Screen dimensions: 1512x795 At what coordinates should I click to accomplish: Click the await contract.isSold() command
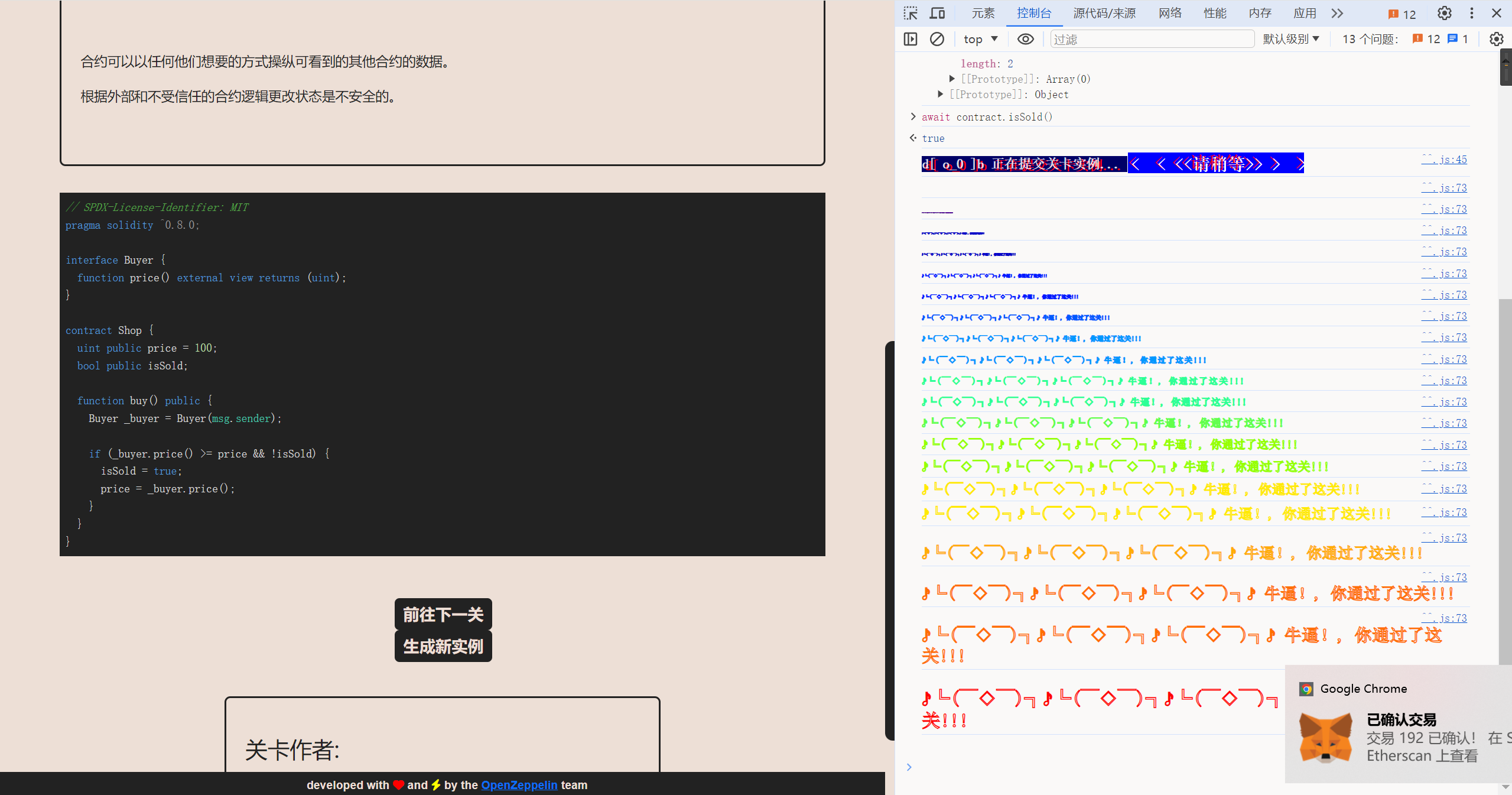pos(987,117)
